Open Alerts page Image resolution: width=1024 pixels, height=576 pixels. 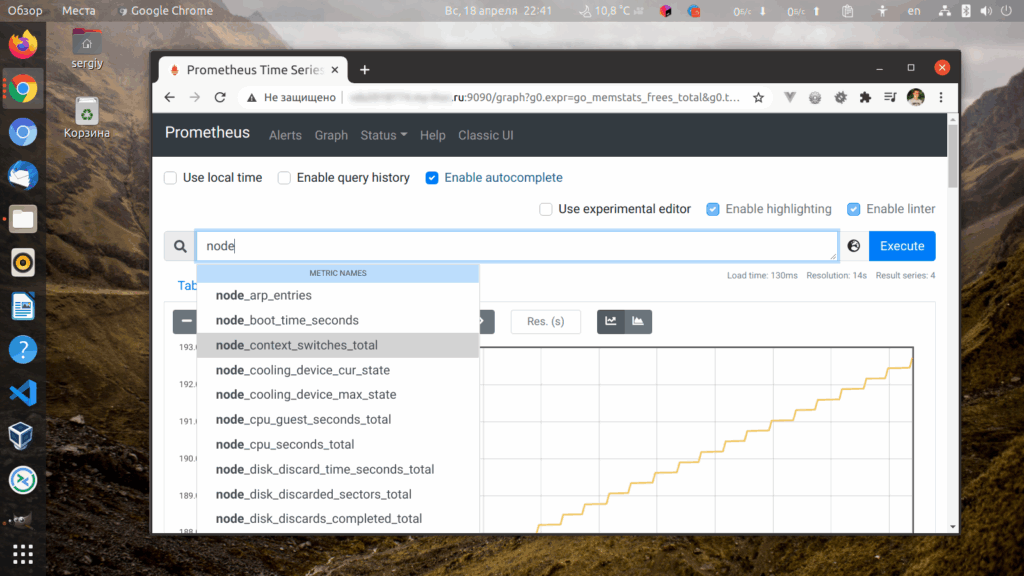click(285, 135)
